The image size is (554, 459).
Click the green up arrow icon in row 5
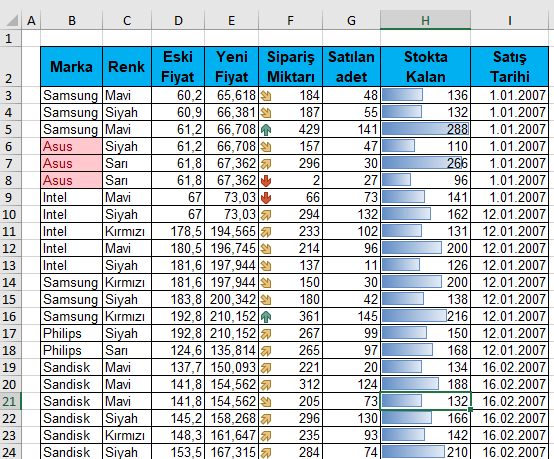click(266, 130)
